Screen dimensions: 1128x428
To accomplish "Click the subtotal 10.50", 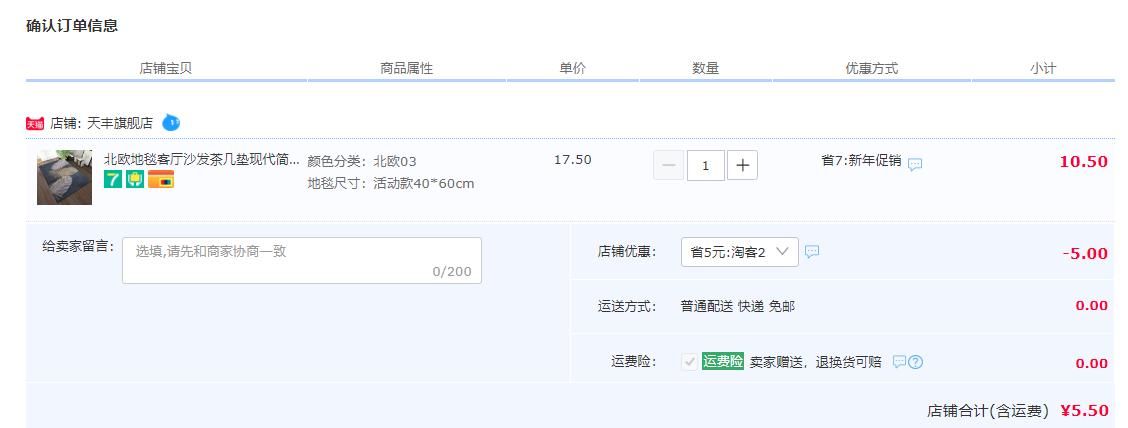I will [1083, 162].
